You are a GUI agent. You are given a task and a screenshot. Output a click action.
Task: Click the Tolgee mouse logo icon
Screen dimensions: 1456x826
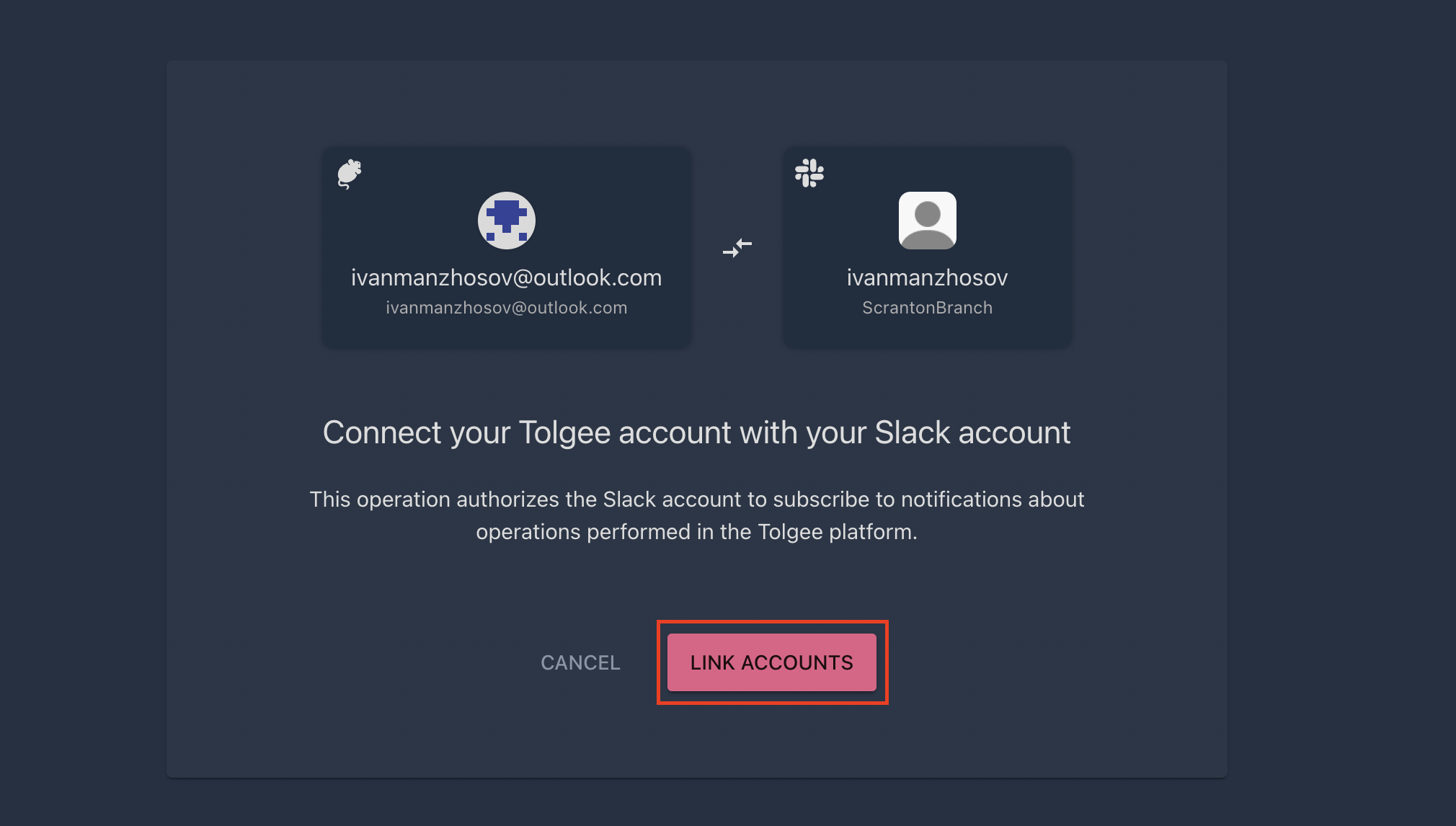coord(350,174)
